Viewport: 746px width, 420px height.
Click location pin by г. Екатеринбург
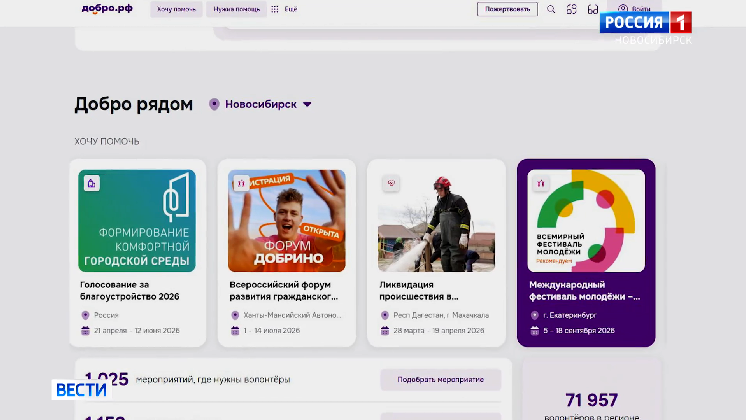coord(535,315)
